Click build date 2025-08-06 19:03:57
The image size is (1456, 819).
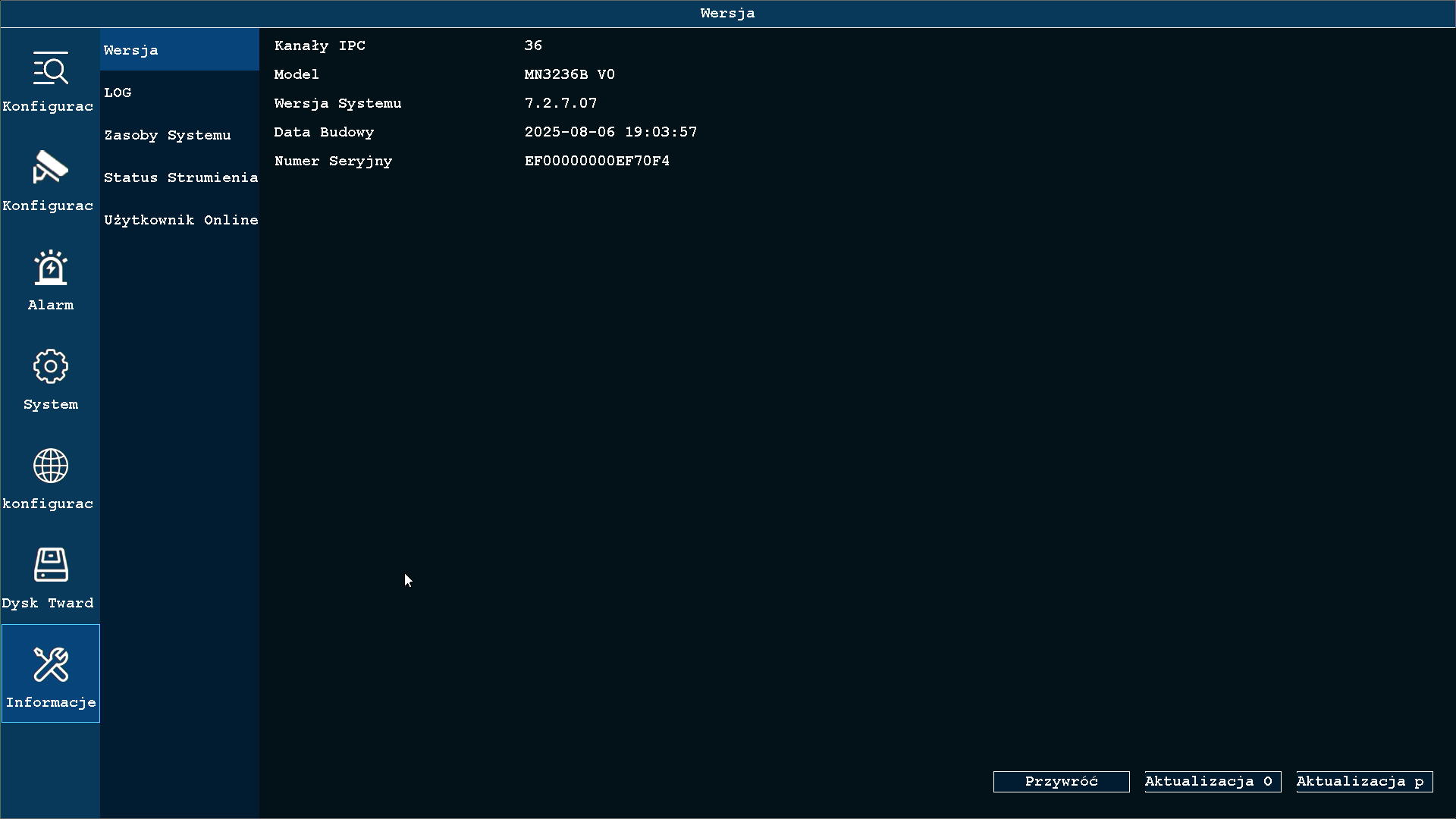click(x=610, y=132)
